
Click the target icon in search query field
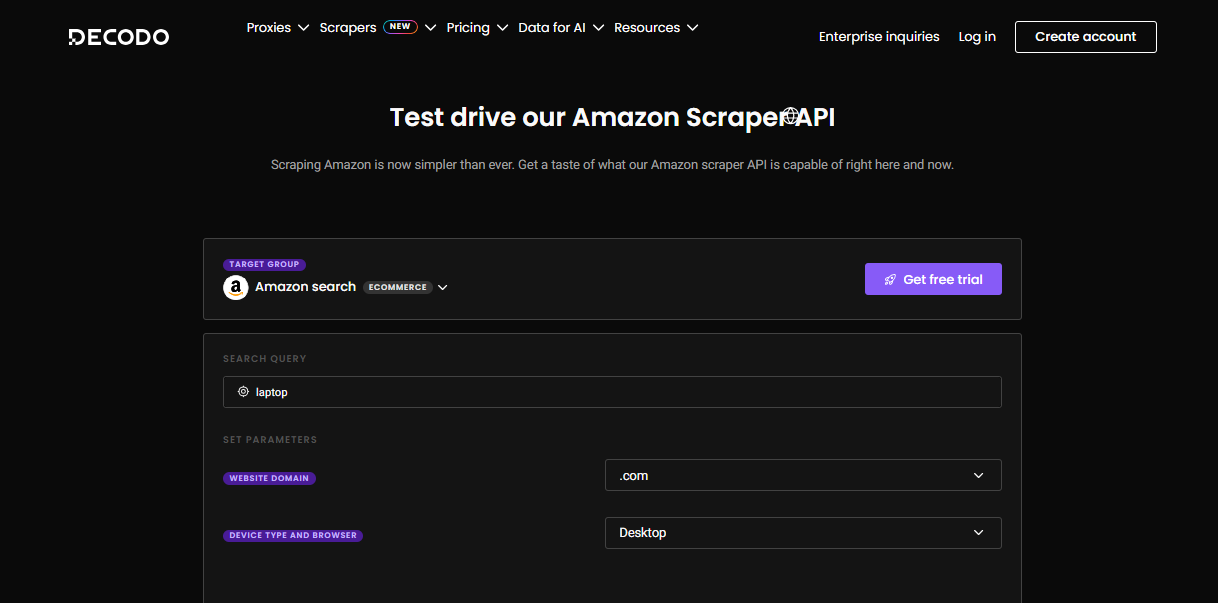[x=243, y=392]
